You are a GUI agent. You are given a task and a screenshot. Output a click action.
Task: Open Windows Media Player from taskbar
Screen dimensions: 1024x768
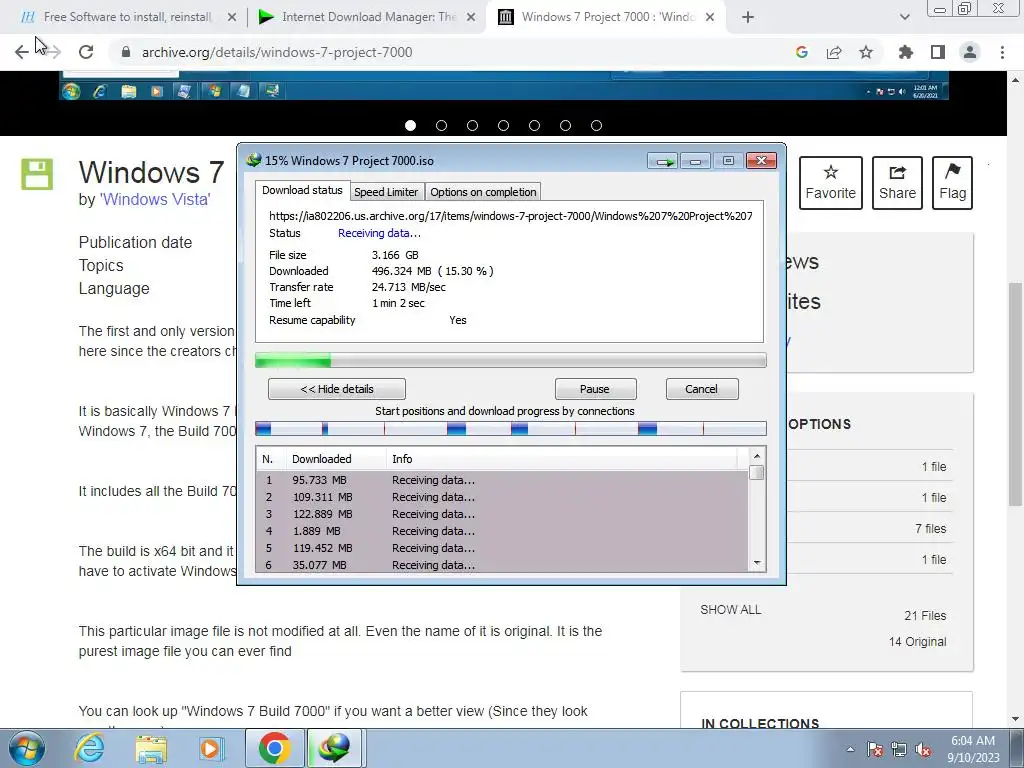(210, 748)
